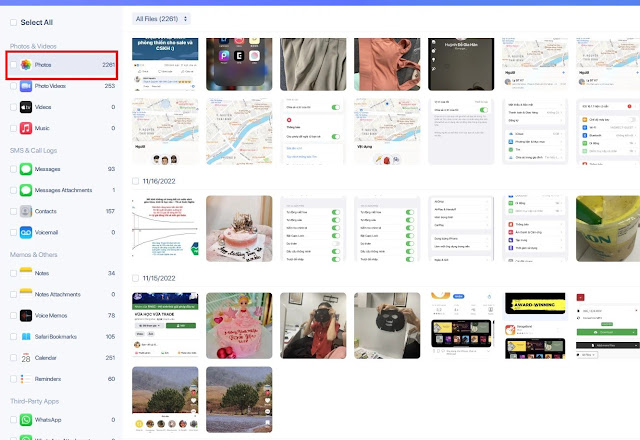
Task: Click the 11/16/2022 date heading
Action: 159,181
